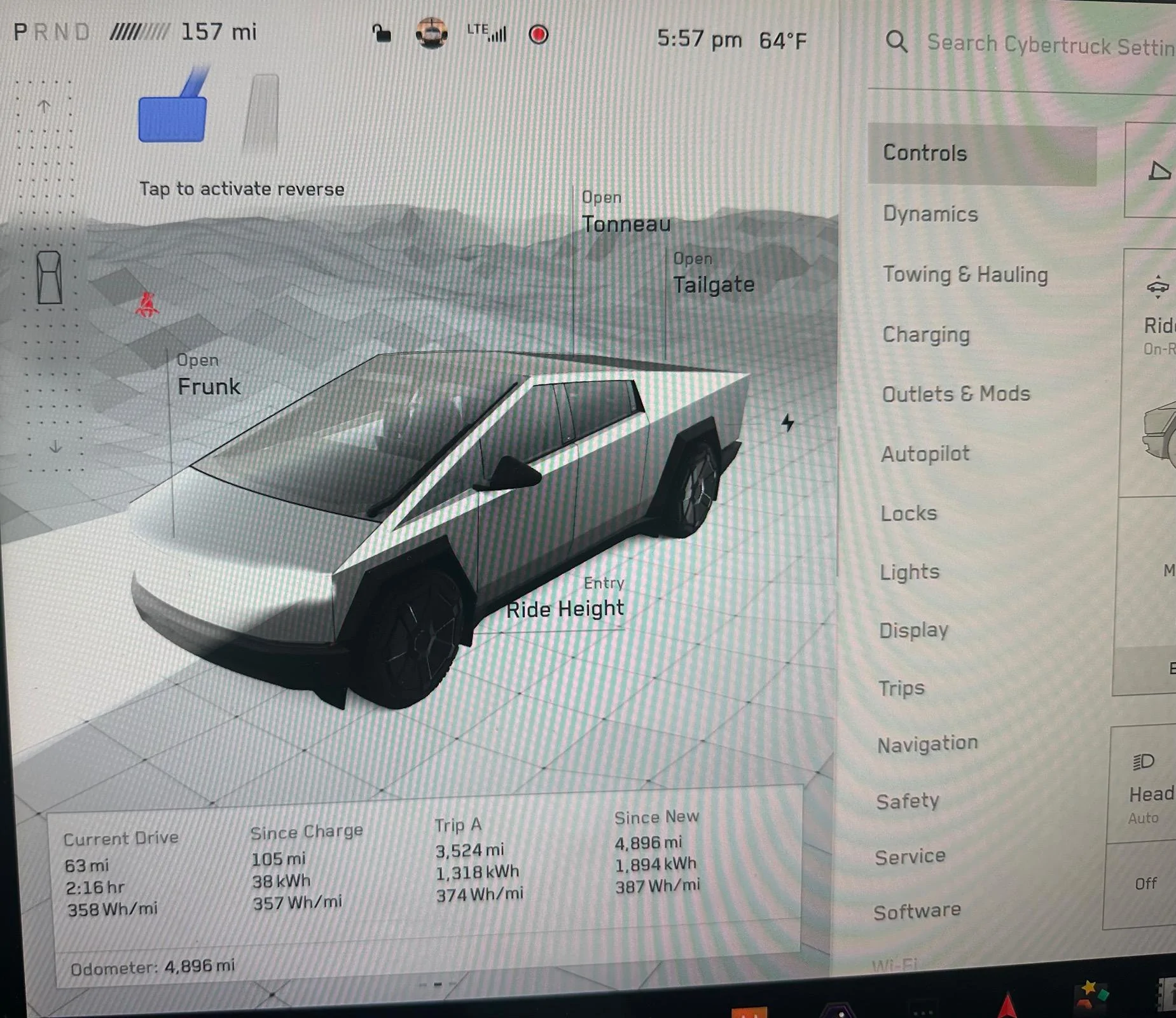Tap the headlights Off option
Screen dimensions: 1176x1018
(x=1145, y=883)
